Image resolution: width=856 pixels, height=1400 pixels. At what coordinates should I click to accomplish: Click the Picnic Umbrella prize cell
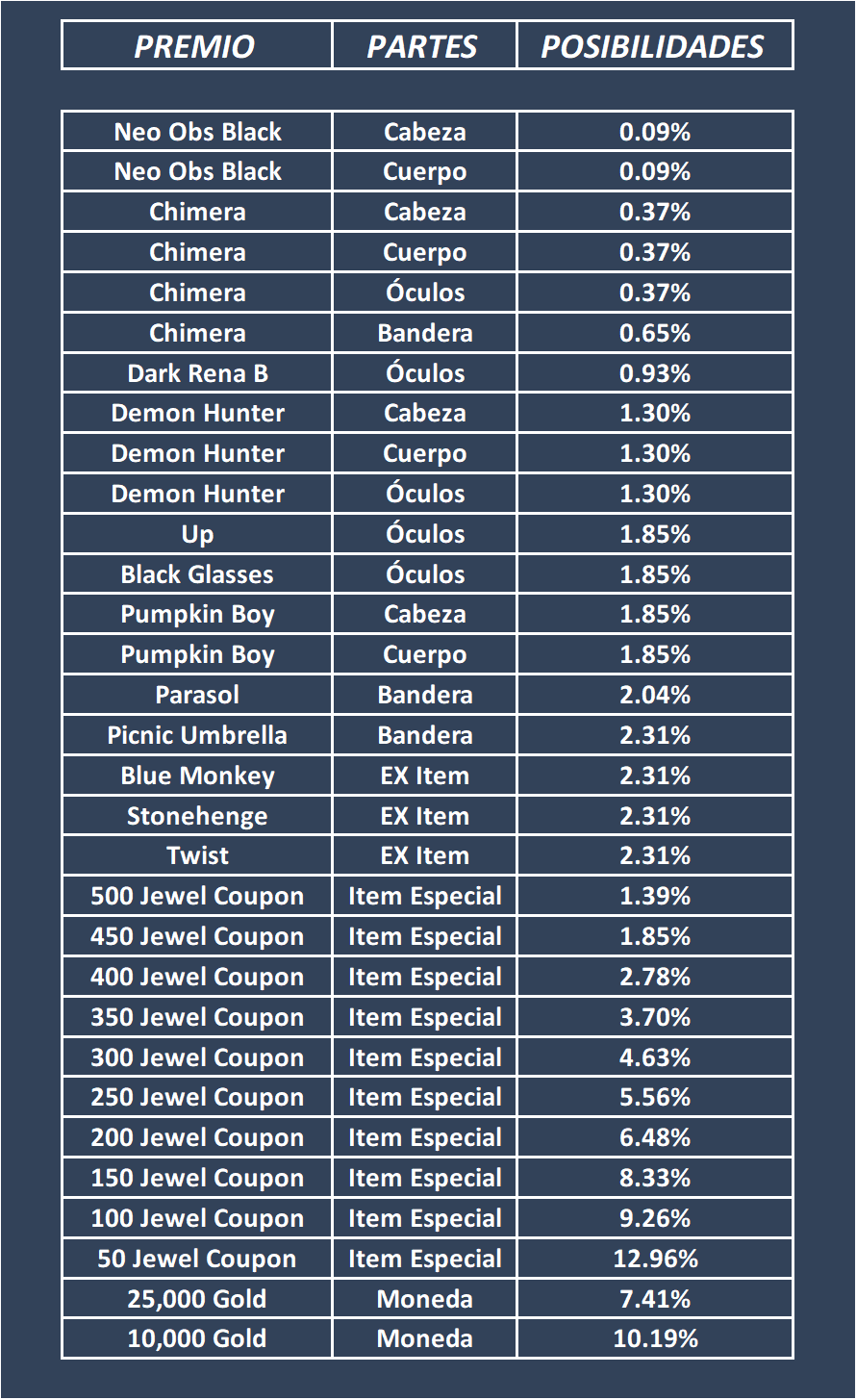[x=197, y=735]
